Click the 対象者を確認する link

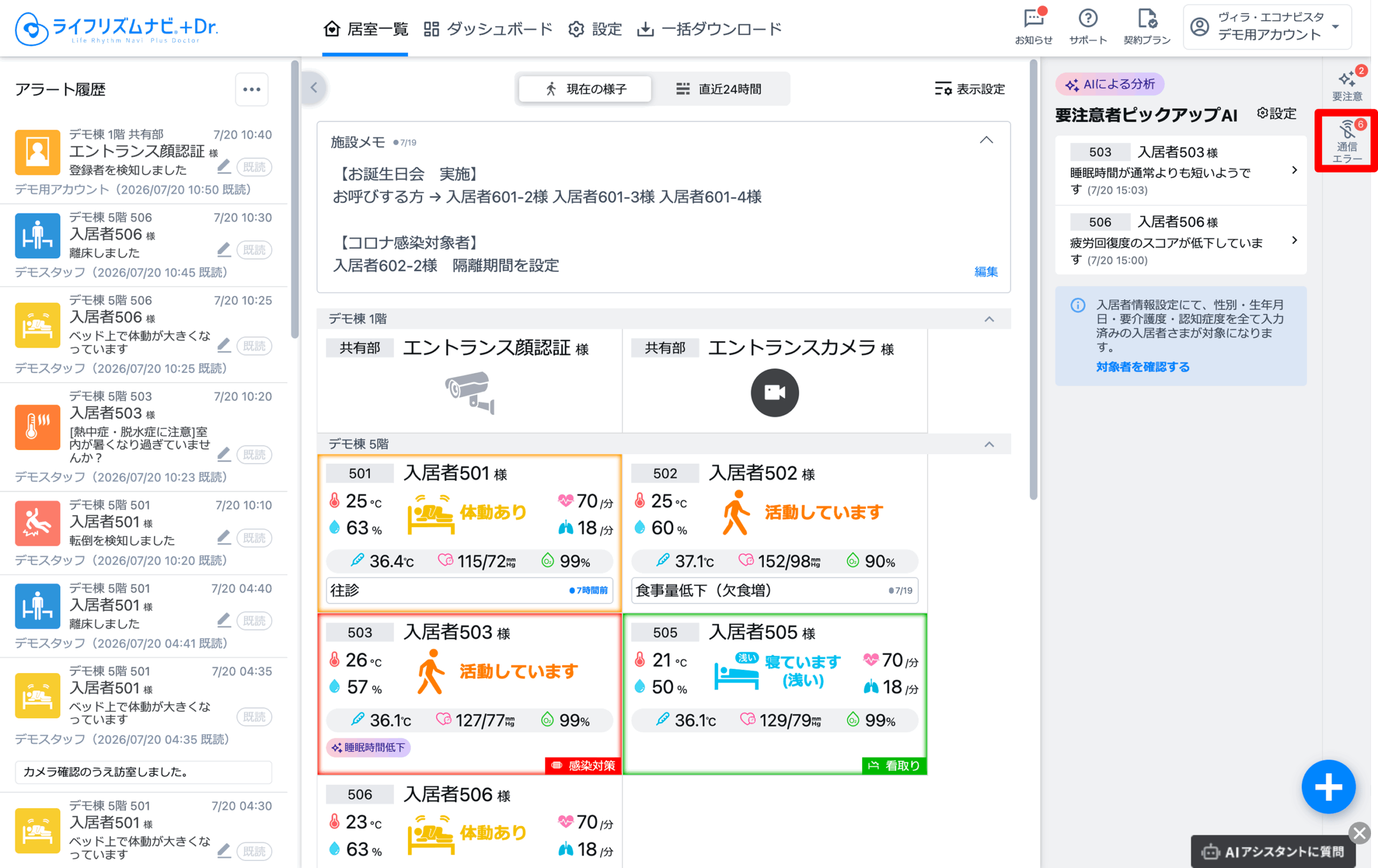click(1142, 367)
